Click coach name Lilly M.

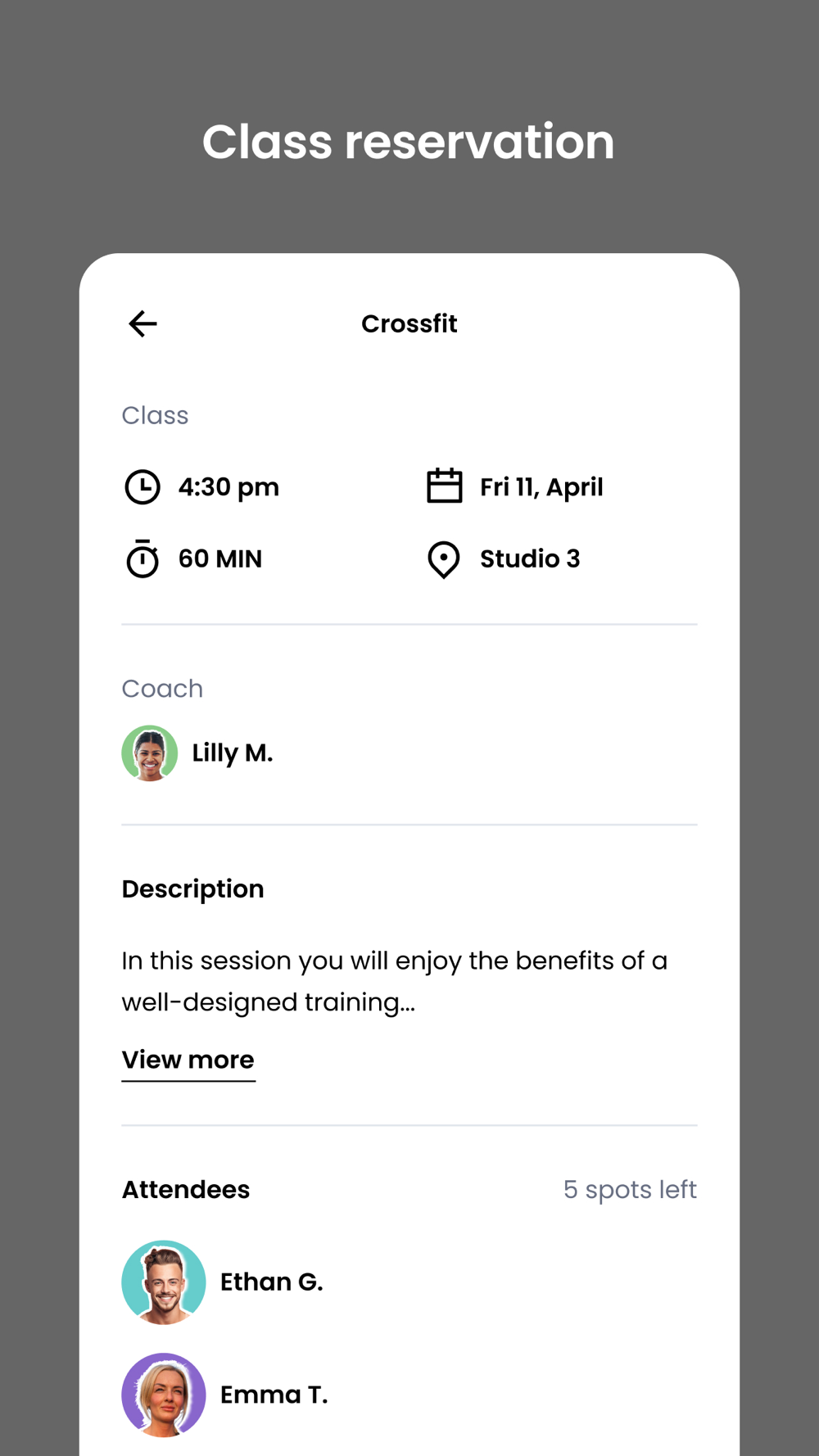(x=233, y=753)
